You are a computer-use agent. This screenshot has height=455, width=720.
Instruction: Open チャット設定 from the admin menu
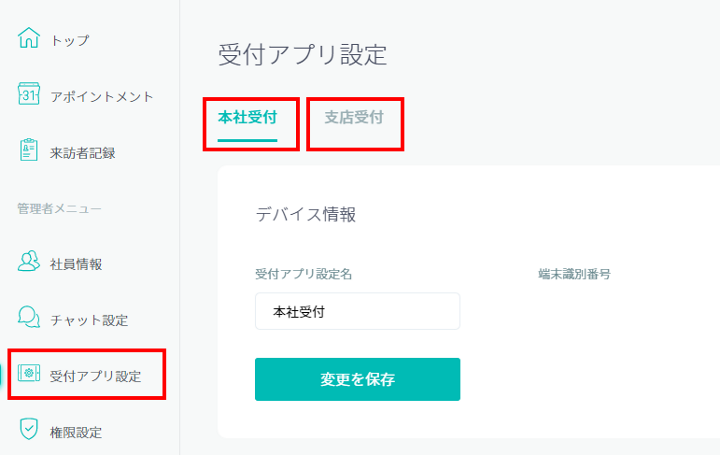(x=89, y=320)
